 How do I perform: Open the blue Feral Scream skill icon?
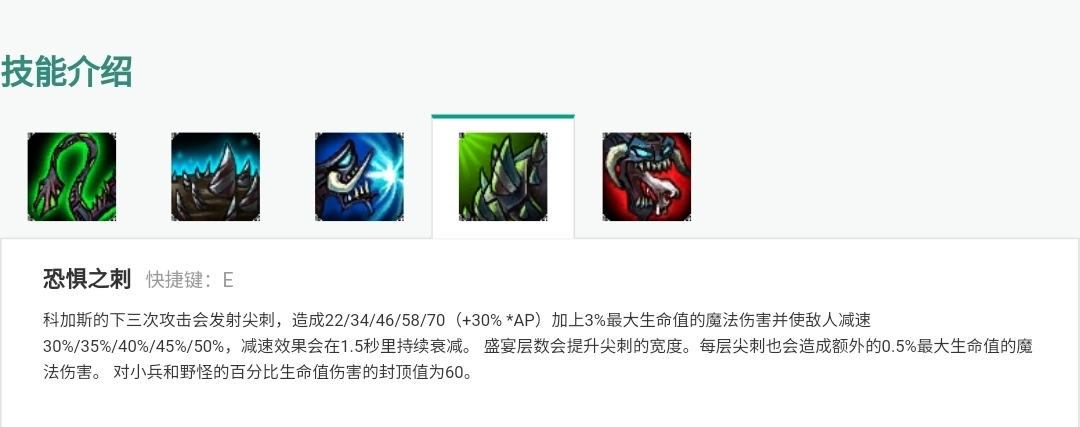[360, 177]
